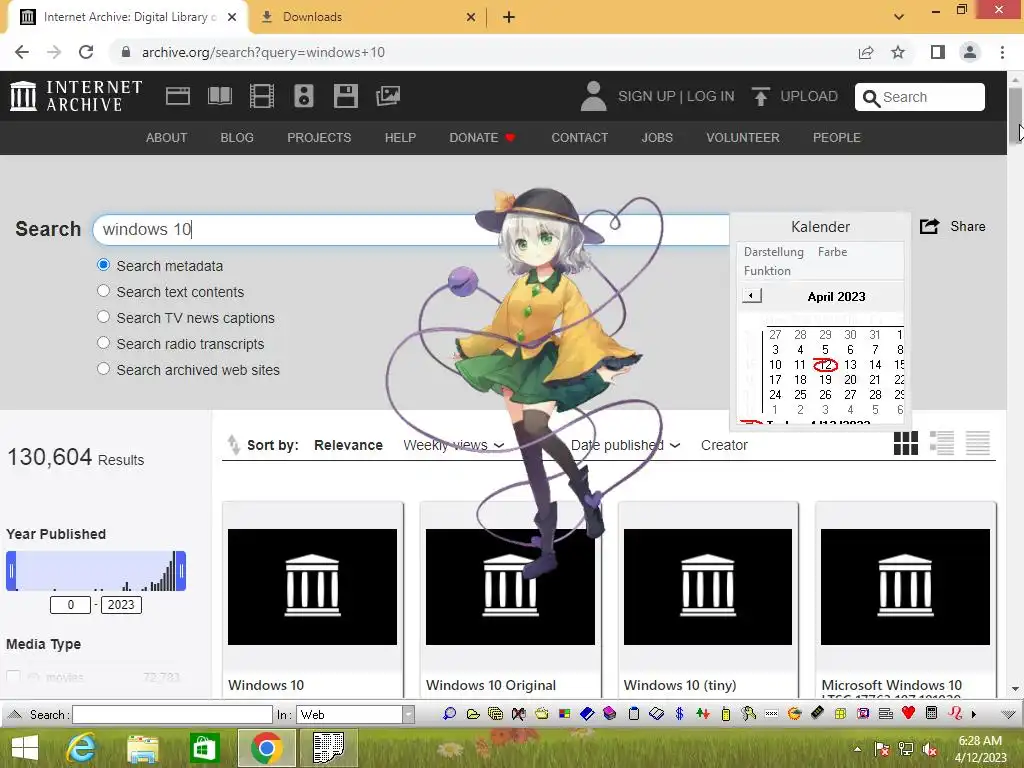1024x768 pixels.
Task: Toggle sort direction arrows beside Sort by
Action: [233, 445]
